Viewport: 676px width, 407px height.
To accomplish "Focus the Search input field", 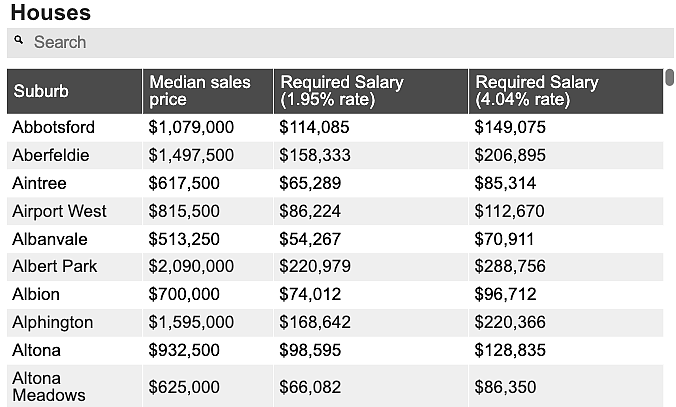I will coord(340,43).
